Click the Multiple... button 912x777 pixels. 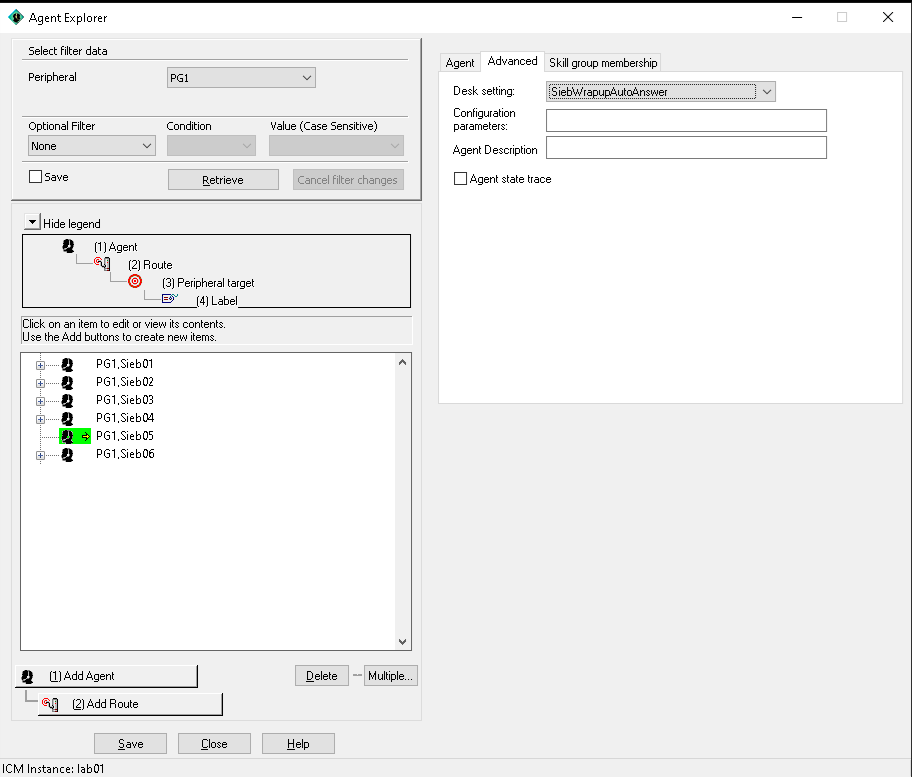coord(390,675)
